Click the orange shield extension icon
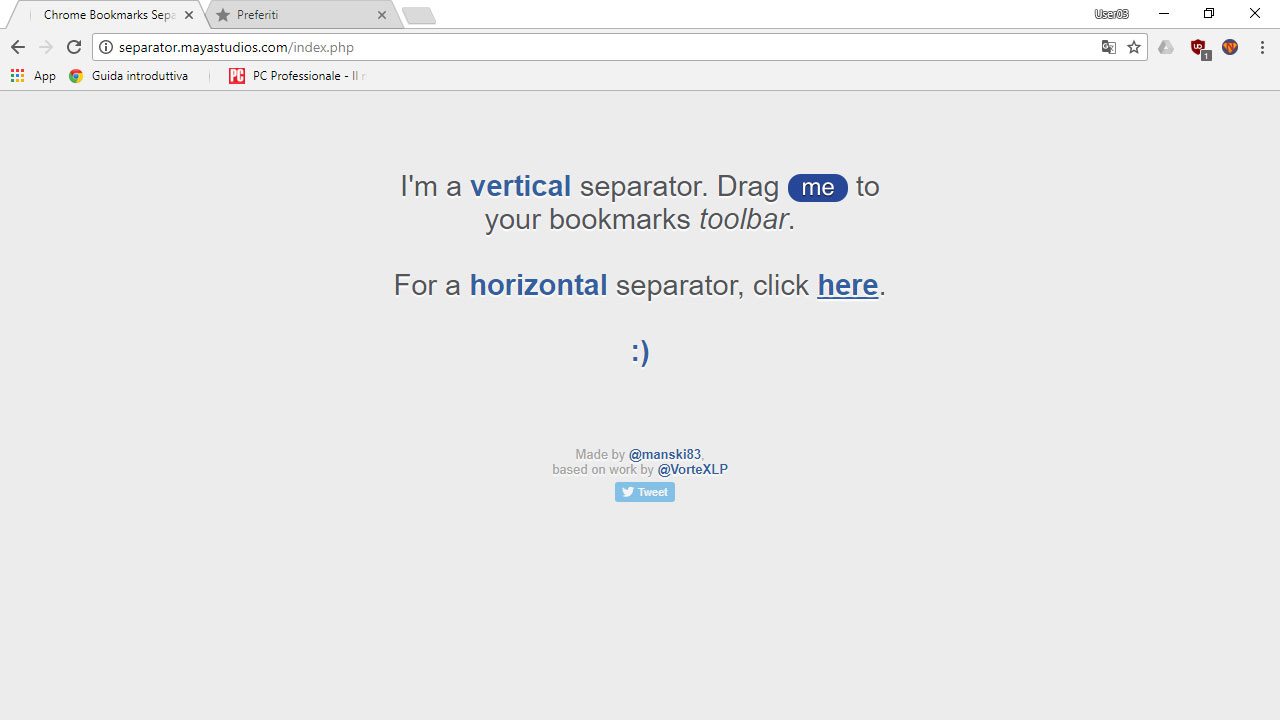This screenshot has height=720, width=1280. (1230, 47)
